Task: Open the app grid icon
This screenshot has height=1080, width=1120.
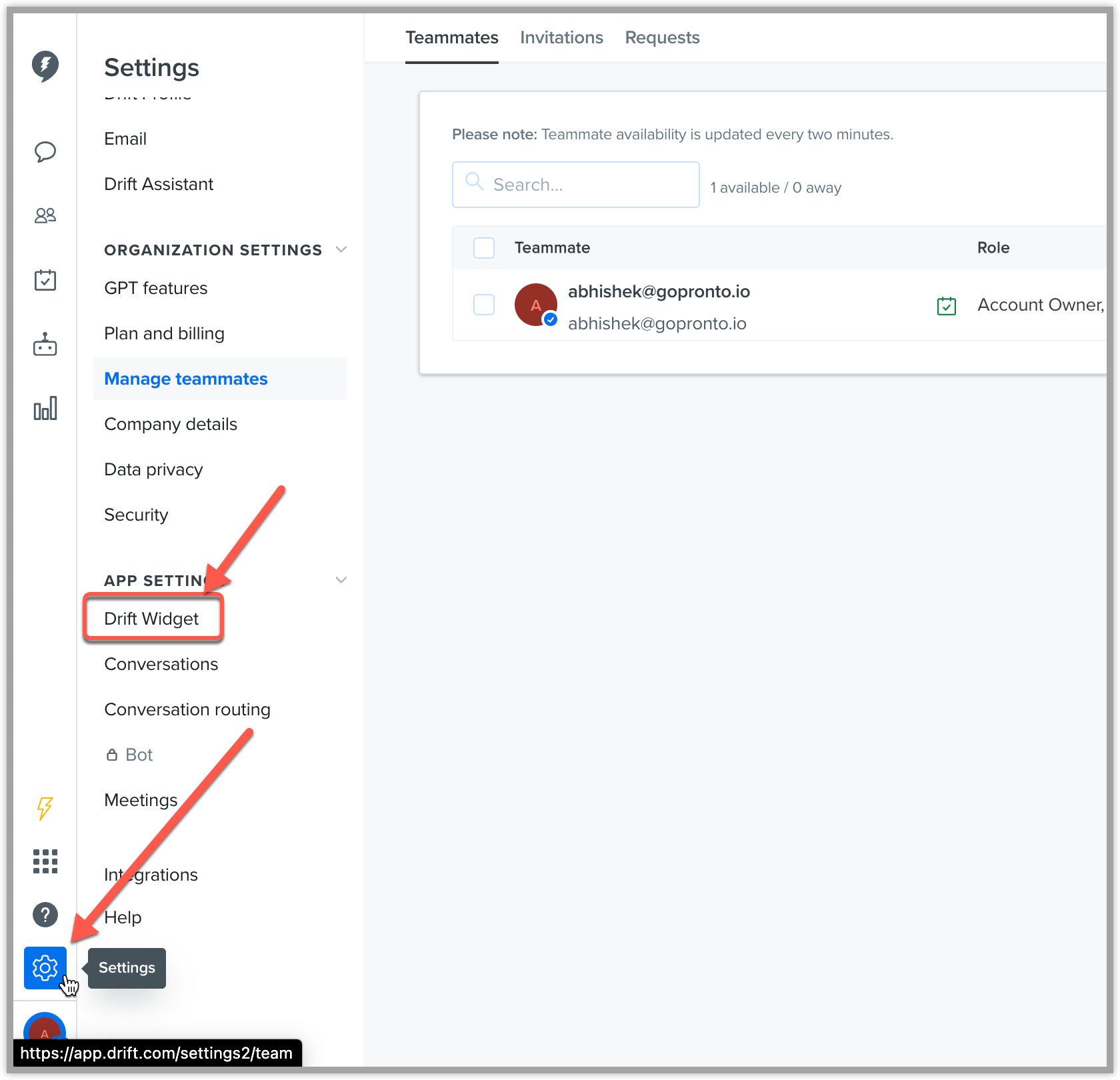Action: coord(45,861)
